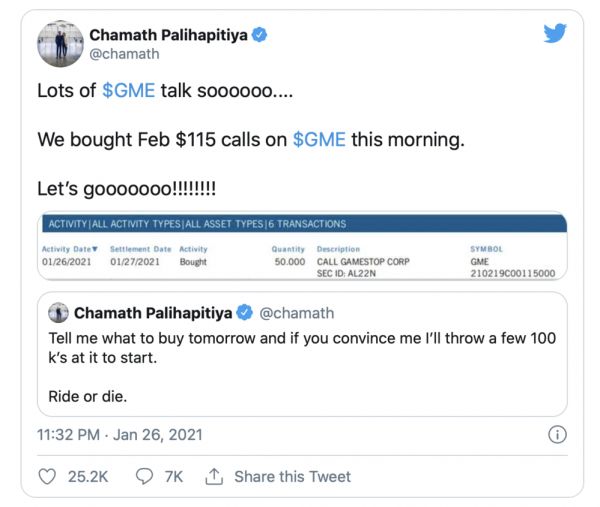This screenshot has width=600, height=507.
Task: Click the Twitter bird logo
Action: coord(555,33)
